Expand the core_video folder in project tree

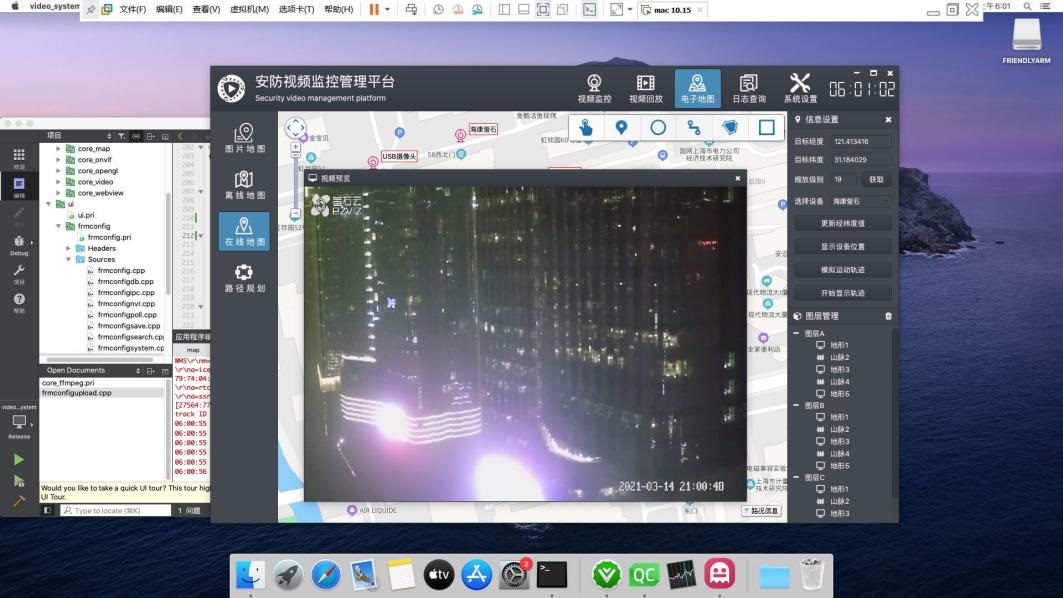click(58, 182)
